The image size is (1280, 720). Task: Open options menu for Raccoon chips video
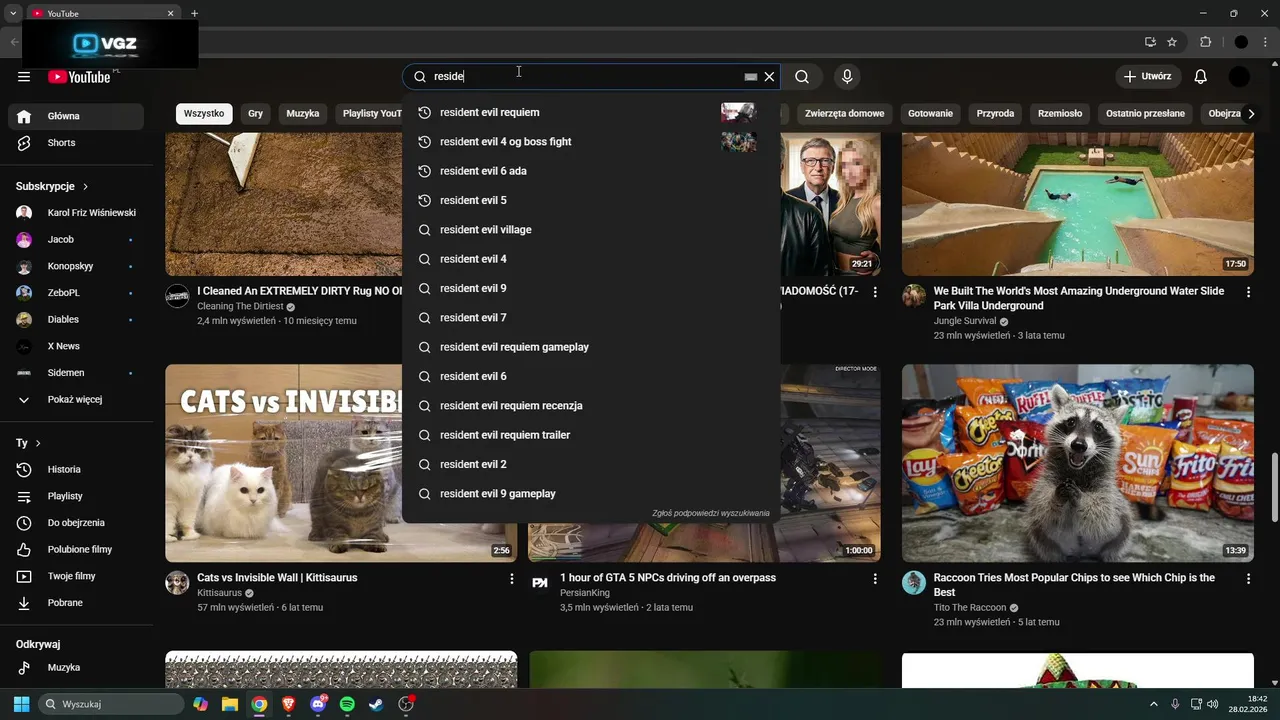[x=1248, y=579]
